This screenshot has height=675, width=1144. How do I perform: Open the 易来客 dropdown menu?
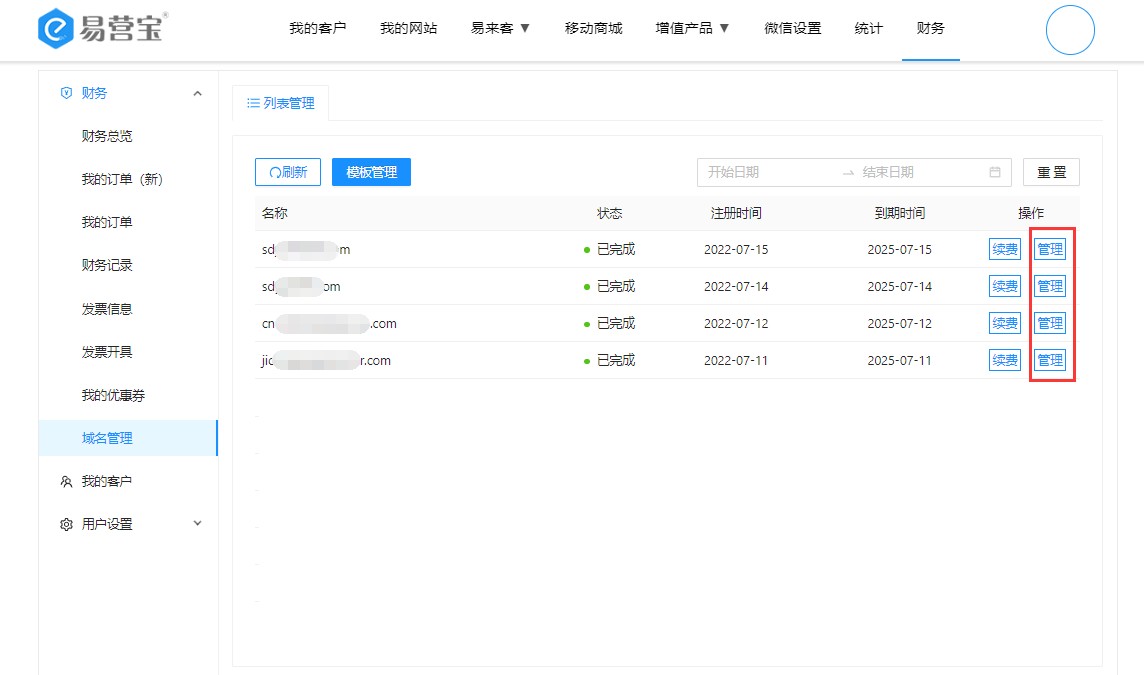click(500, 28)
